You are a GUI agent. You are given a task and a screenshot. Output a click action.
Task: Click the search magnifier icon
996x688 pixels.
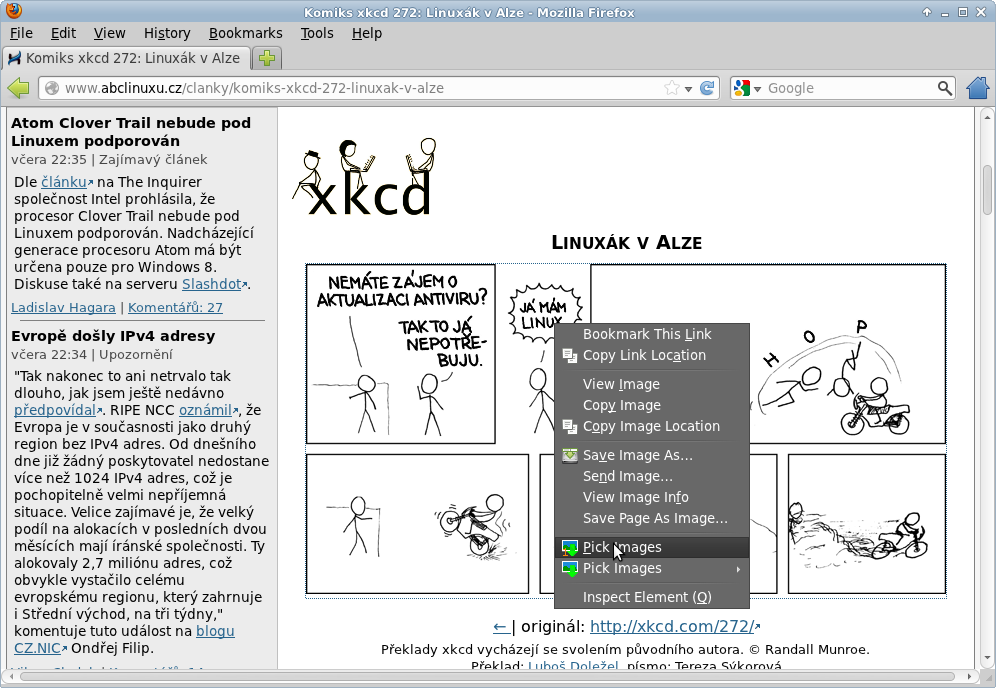(x=945, y=88)
